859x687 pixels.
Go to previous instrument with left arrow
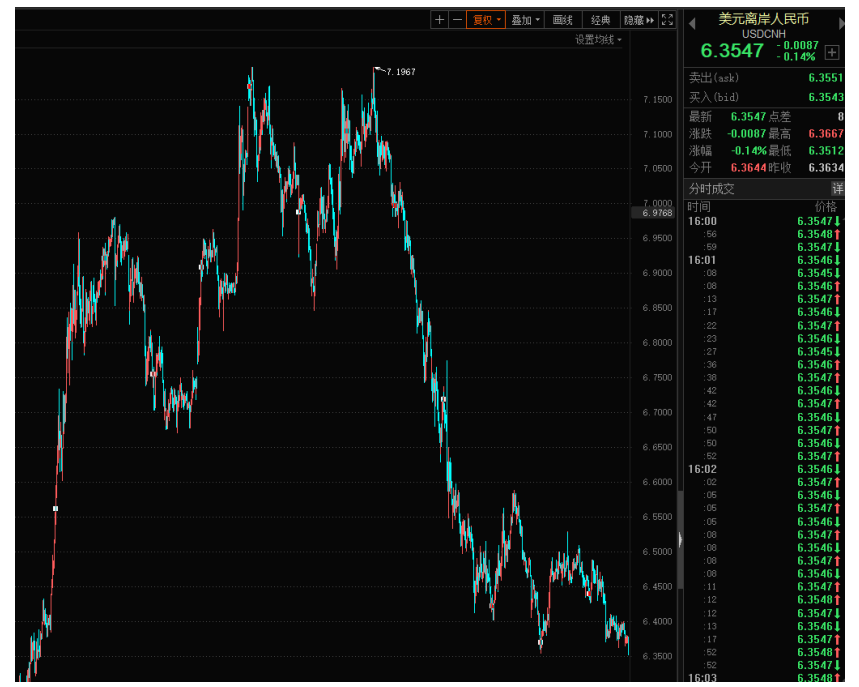(x=692, y=24)
